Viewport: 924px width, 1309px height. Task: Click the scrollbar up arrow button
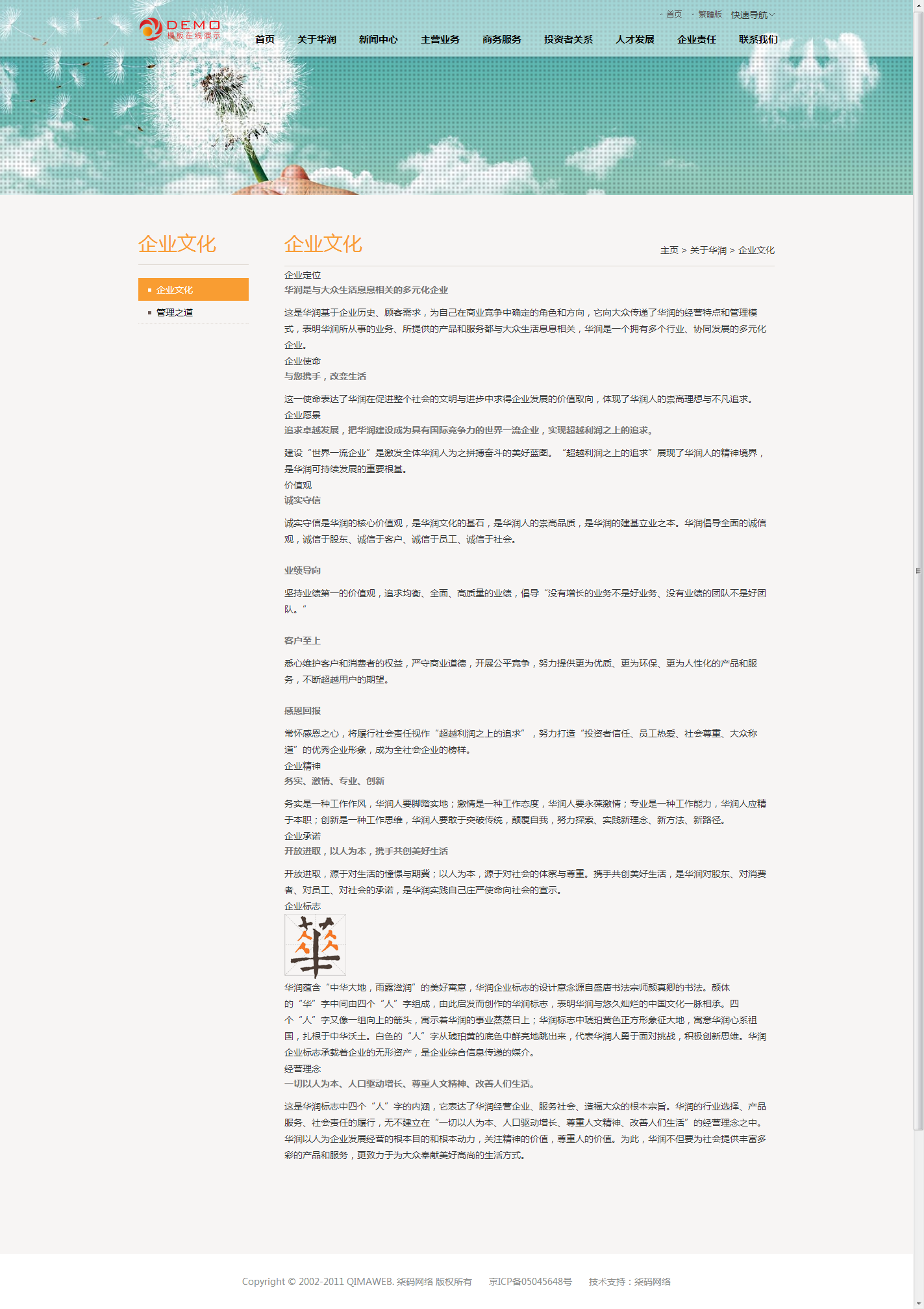(x=918, y=5)
